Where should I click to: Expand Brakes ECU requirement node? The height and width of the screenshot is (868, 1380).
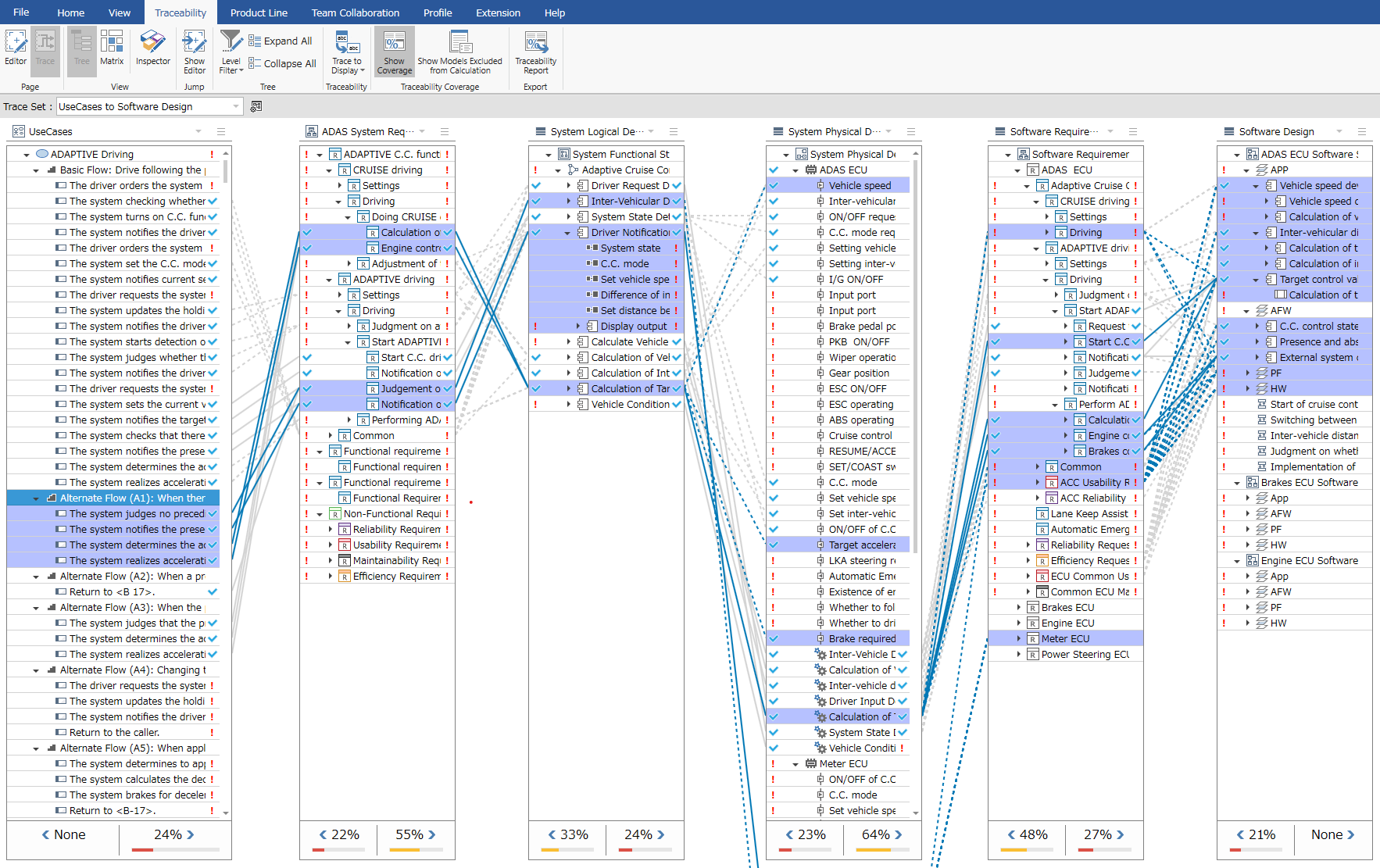coord(1018,607)
